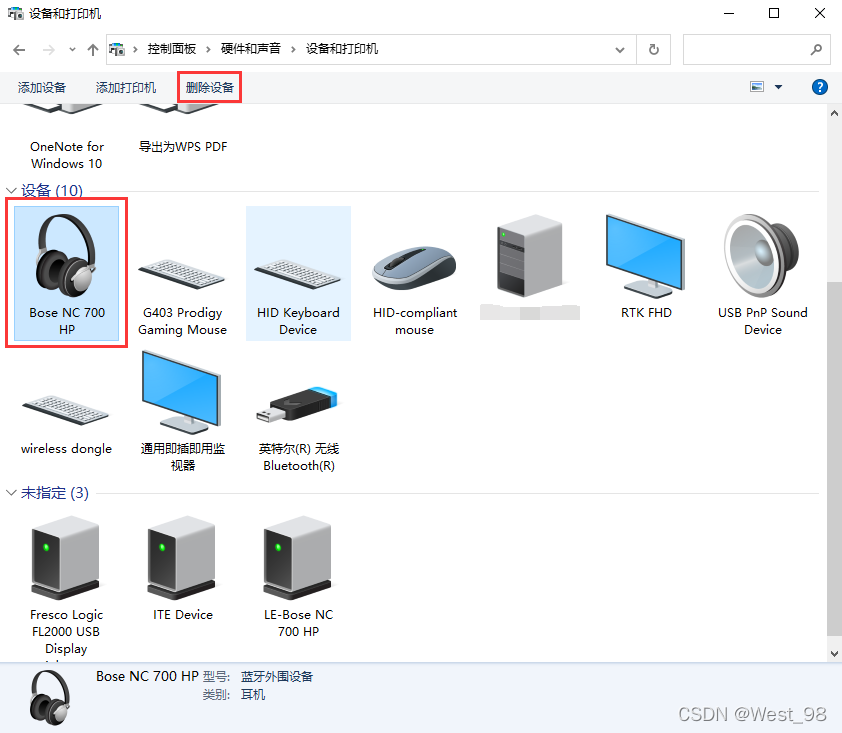
Task: Click the window title bar icon
Action: click(16, 13)
